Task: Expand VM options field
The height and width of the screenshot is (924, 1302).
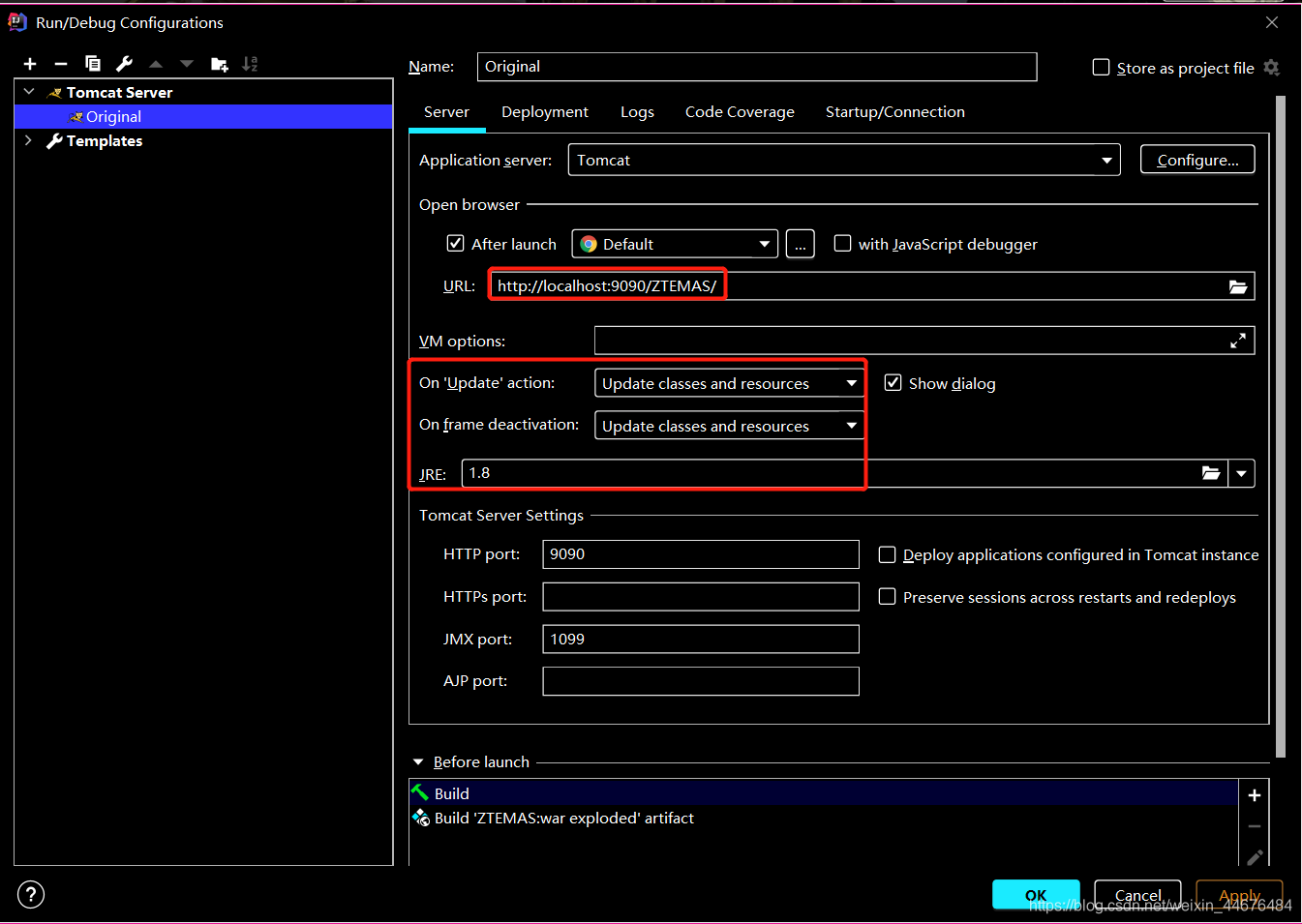Action: (1238, 341)
